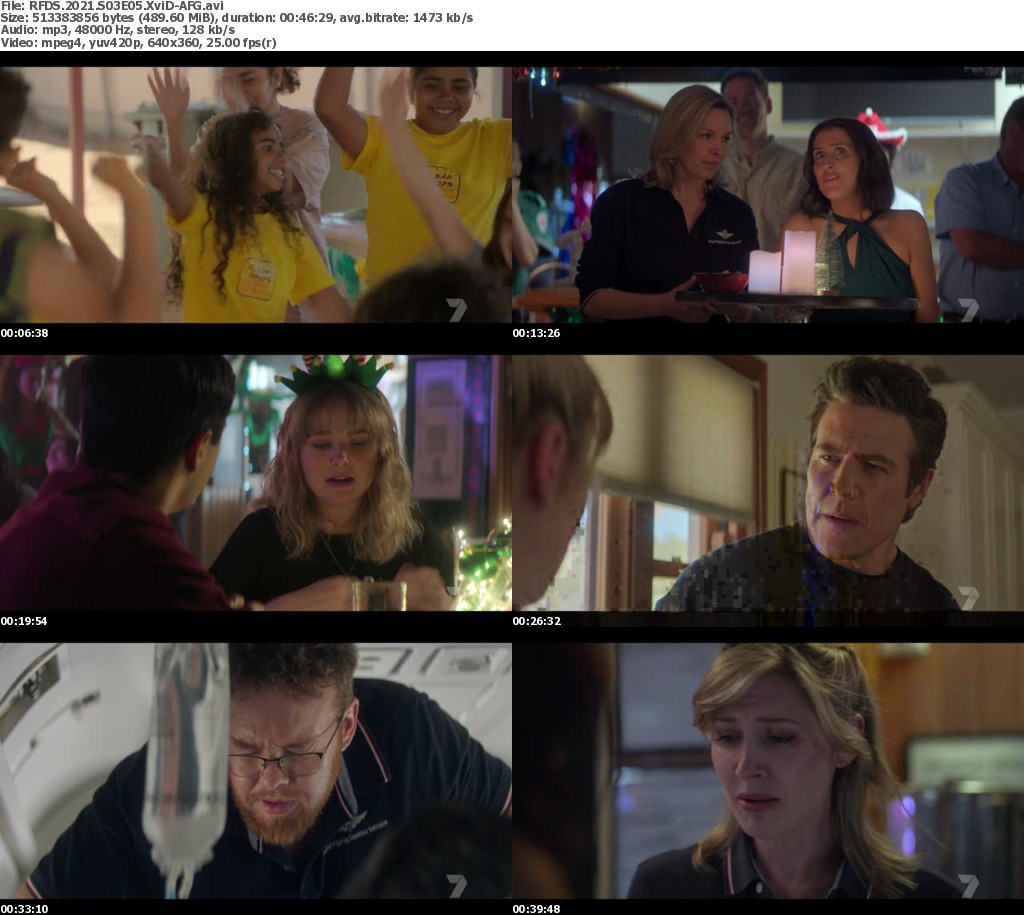Screen dimensions: 1024x915
Task: Jump to the 00:39:48 timestamp
Action: pyautogui.click(x=536, y=909)
